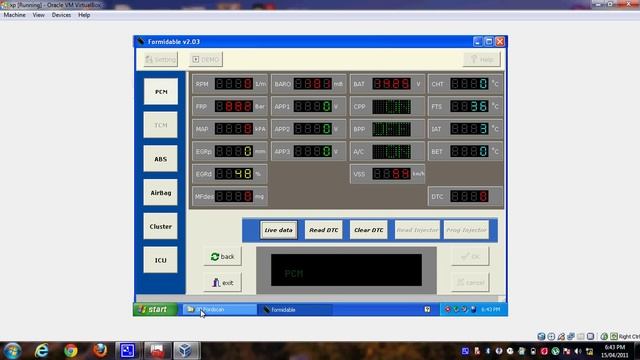Viewport: 640px width, 360px height.
Task: Start Live data monitoring
Action: click(278, 230)
